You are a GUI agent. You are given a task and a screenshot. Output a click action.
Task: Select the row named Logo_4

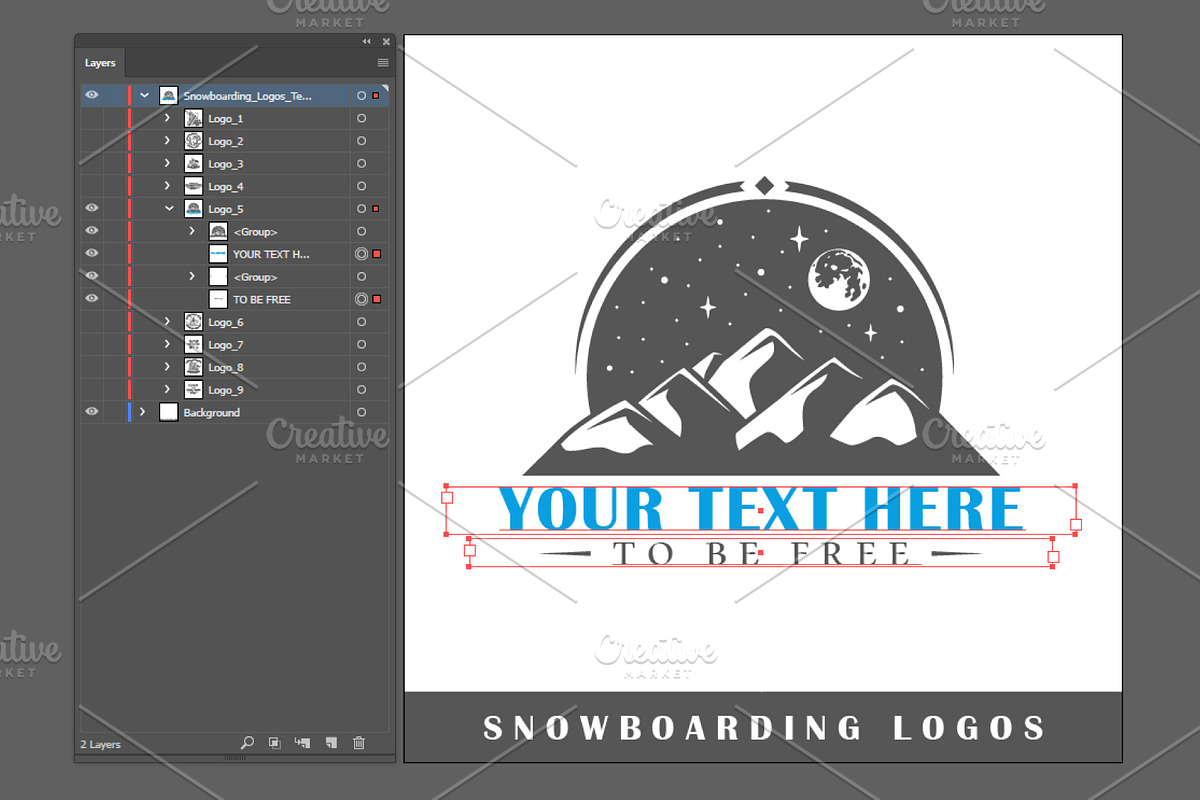(235, 187)
